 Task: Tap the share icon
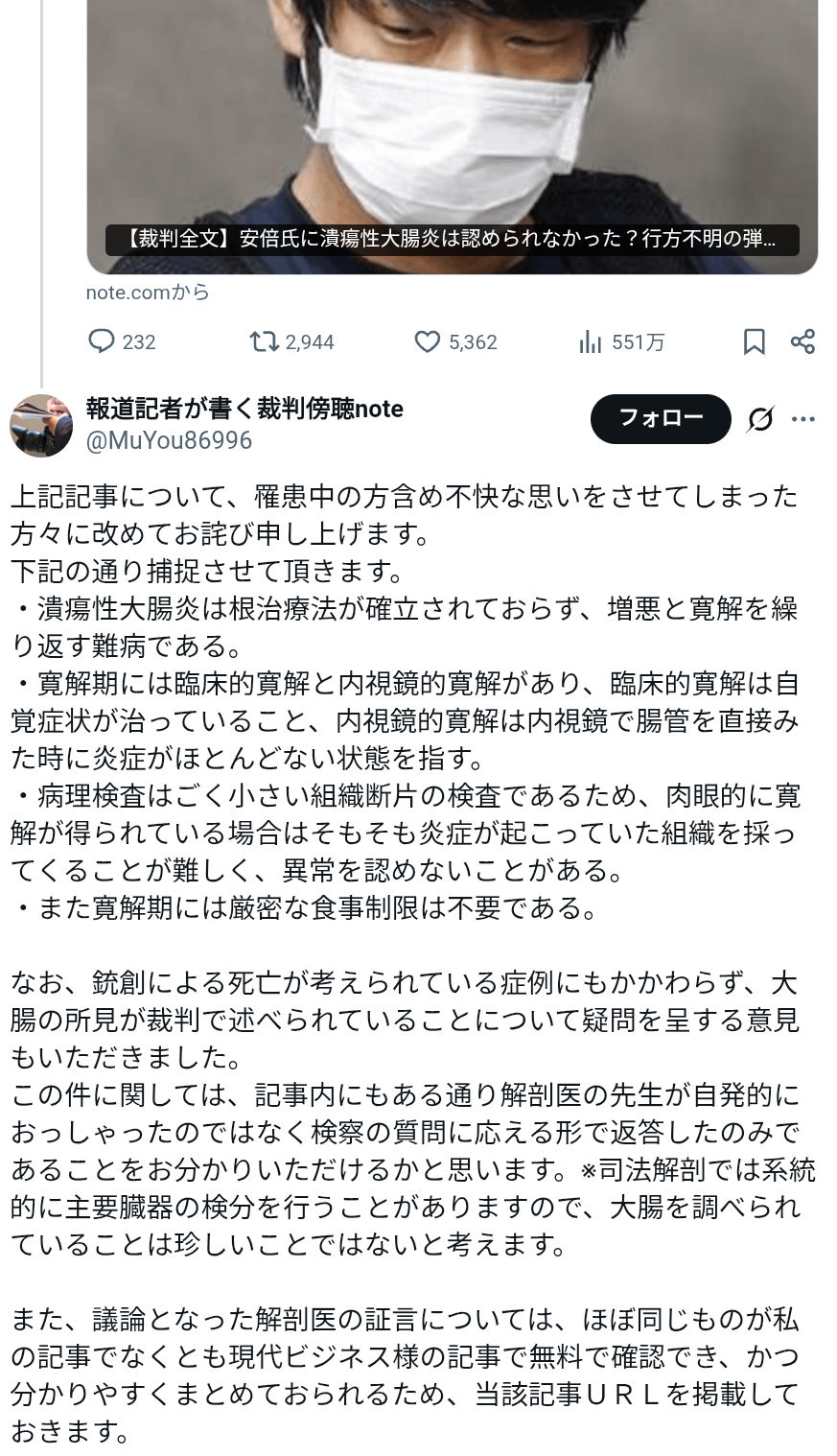click(x=802, y=341)
